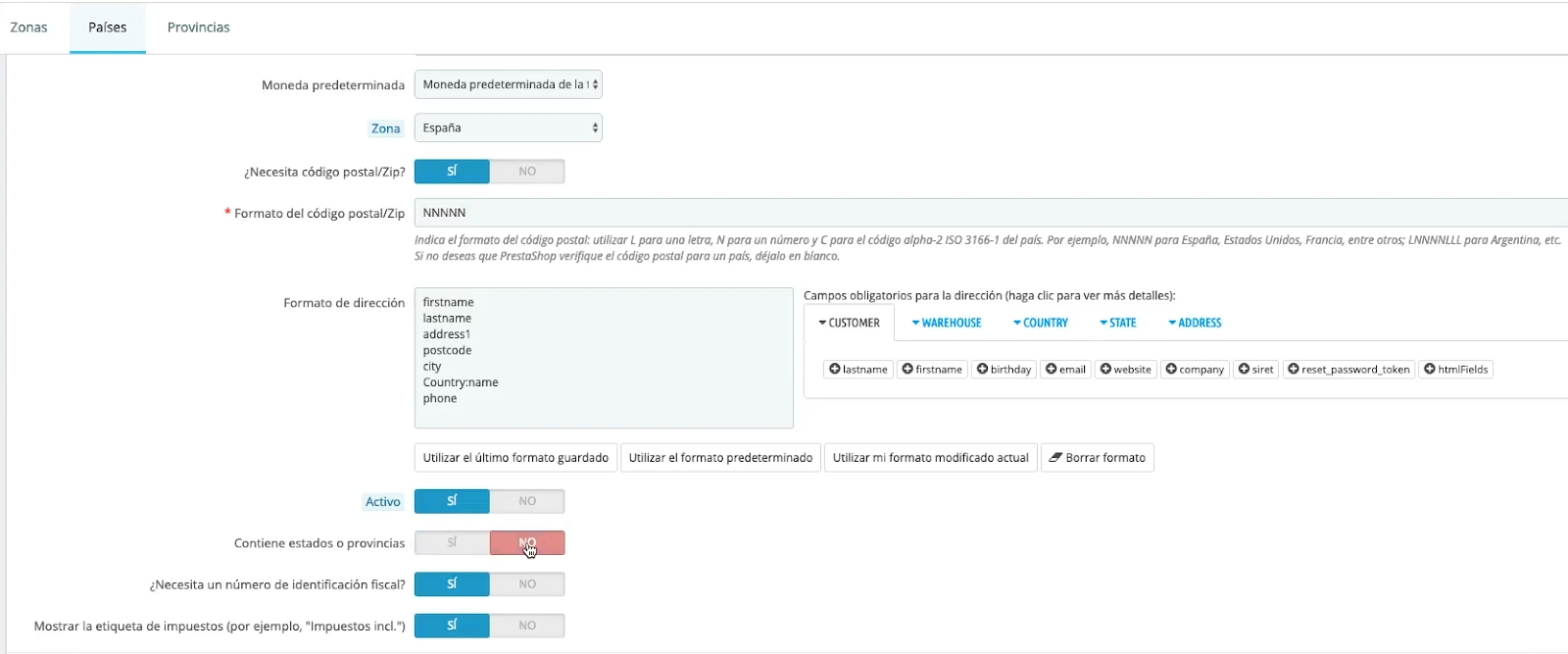Click Utilizar mi formato modificado actual
The image size is (1568, 654).
931,458
